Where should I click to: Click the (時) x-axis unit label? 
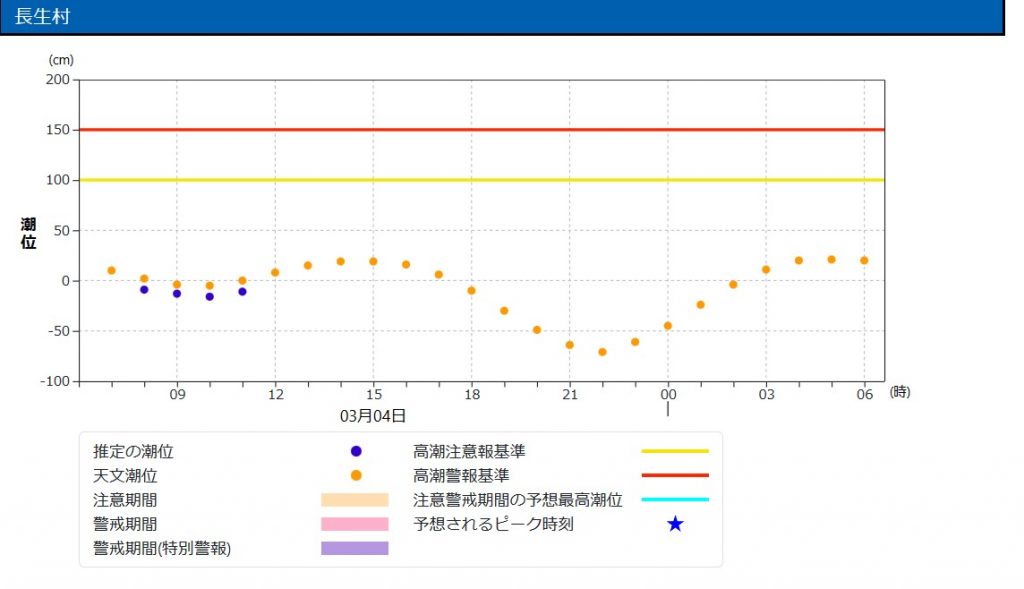tap(900, 392)
